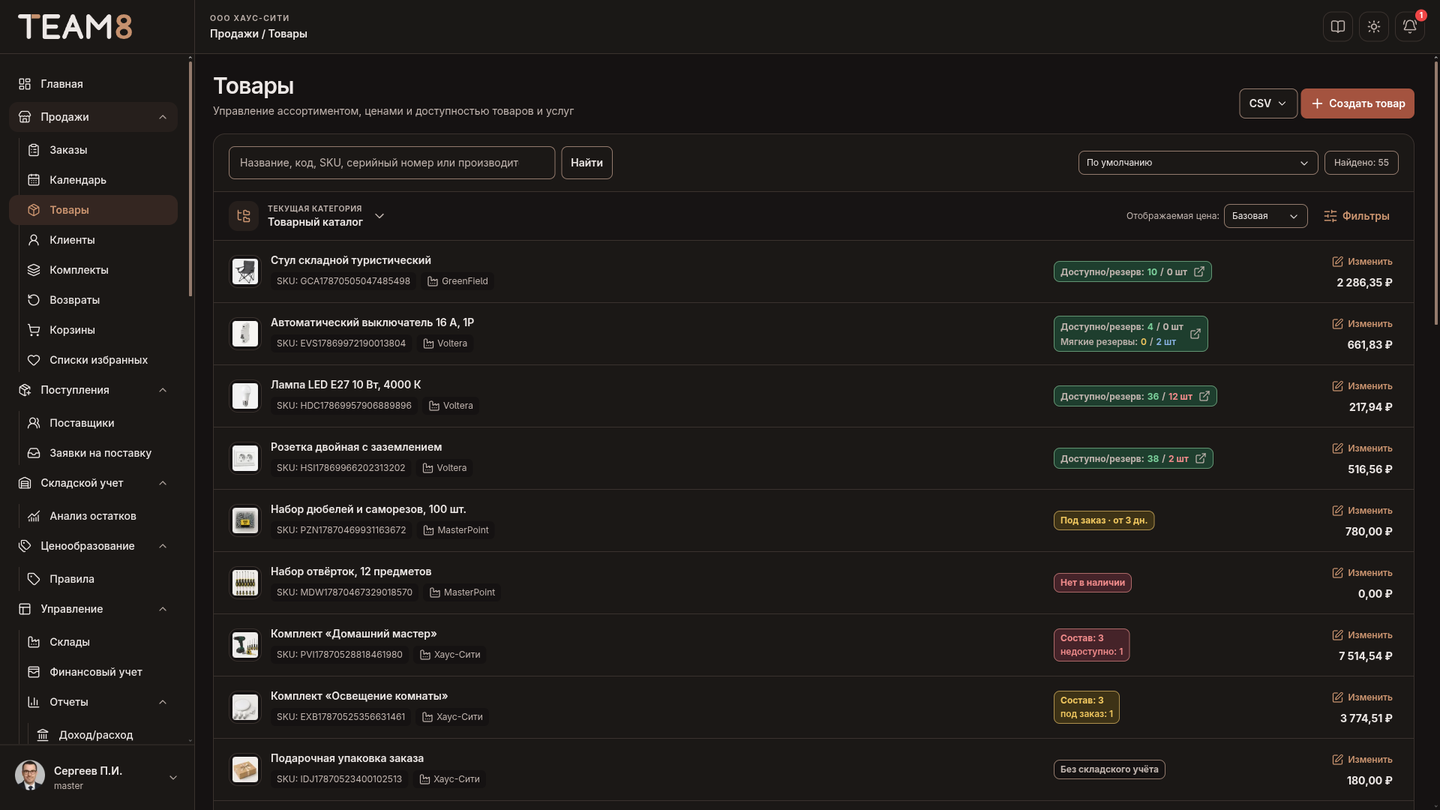Open the documentation book icon in header
Viewport: 1440px width, 810px height.
pos(1338,27)
